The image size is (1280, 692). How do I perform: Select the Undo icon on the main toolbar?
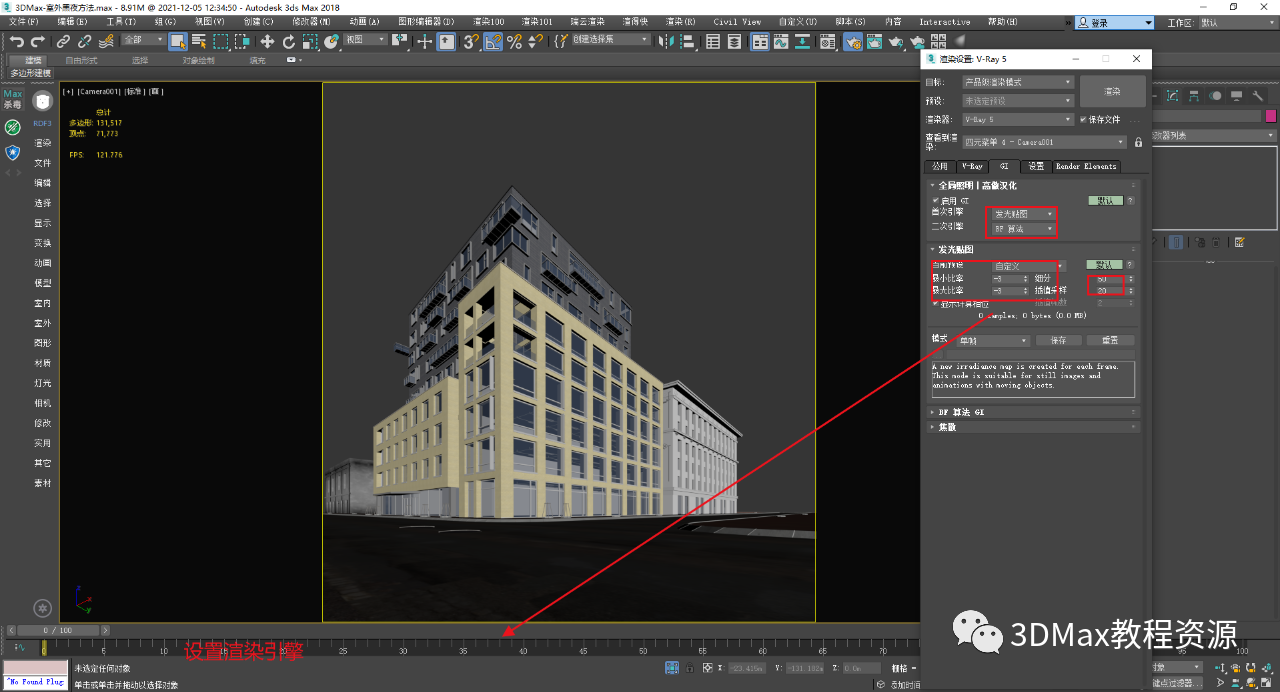18,42
